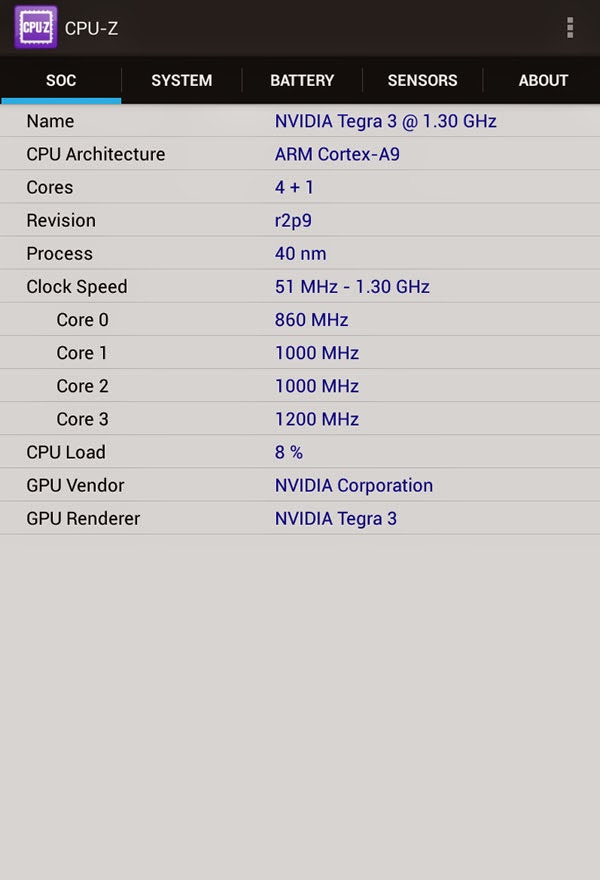Select the CPU Load percentage row

pos(300,452)
